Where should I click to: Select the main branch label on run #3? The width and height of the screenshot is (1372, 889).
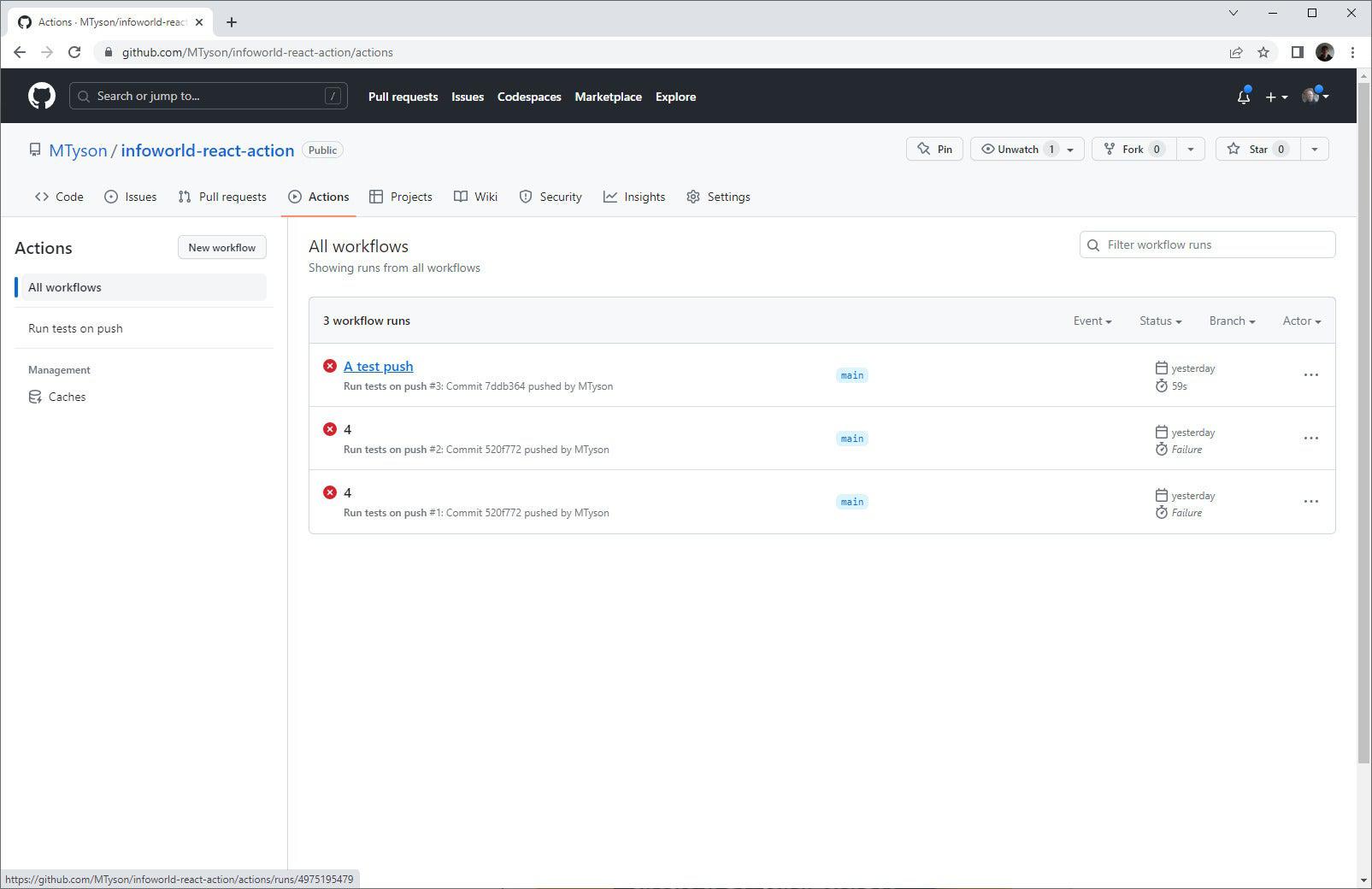point(851,374)
